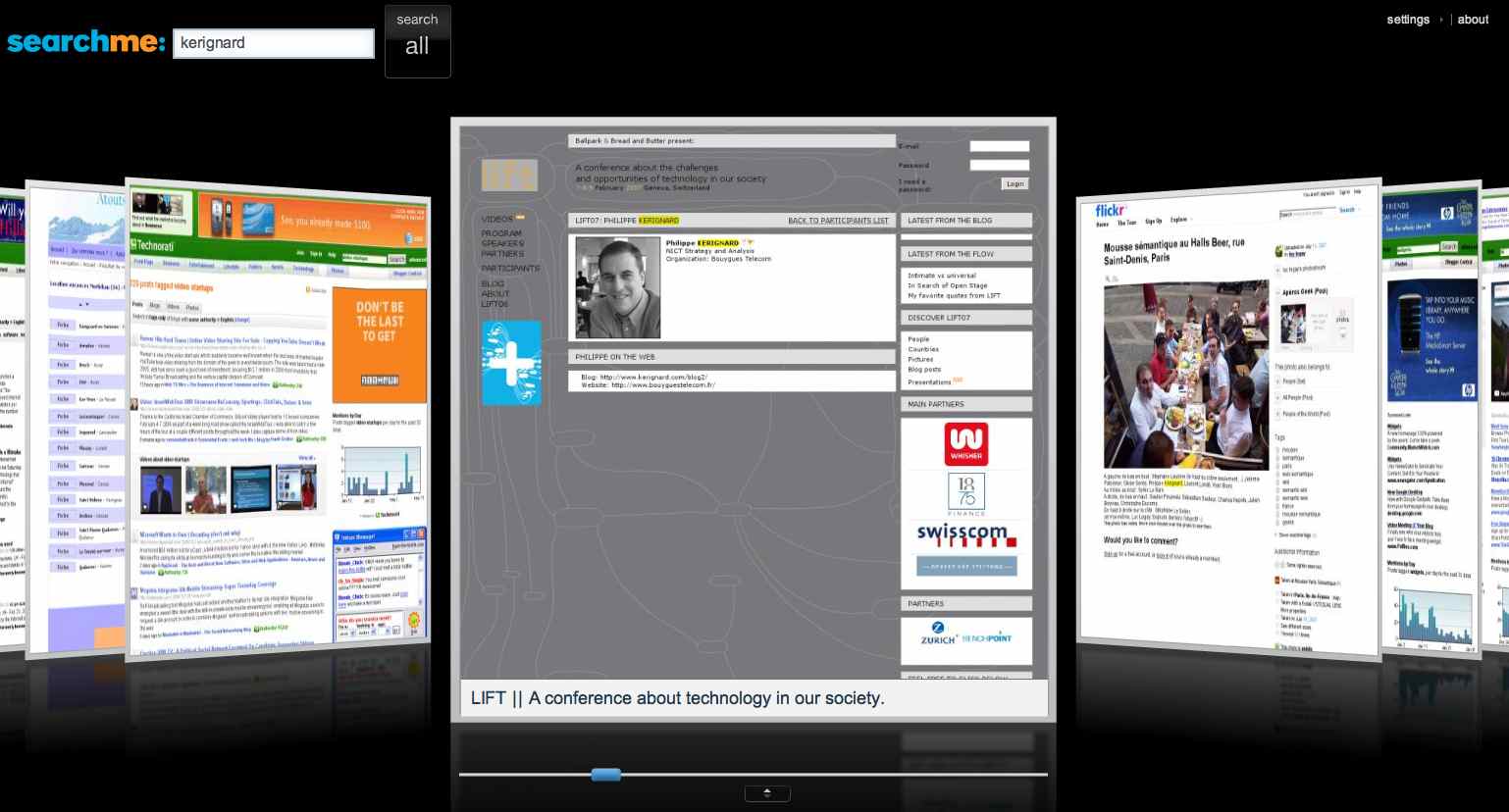The height and width of the screenshot is (812, 1509).
Task: Click the bouyguestelecom.fr website URL
Action: (663, 385)
